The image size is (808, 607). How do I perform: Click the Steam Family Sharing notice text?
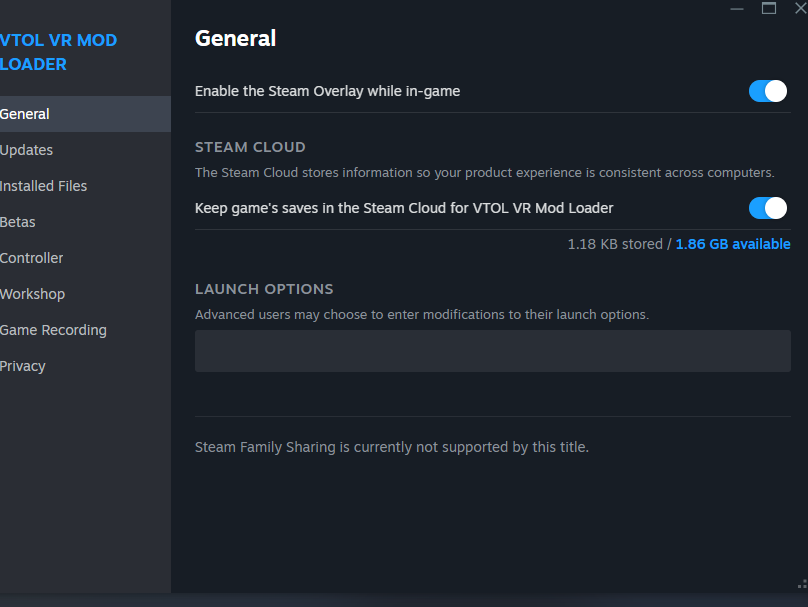click(x=392, y=447)
